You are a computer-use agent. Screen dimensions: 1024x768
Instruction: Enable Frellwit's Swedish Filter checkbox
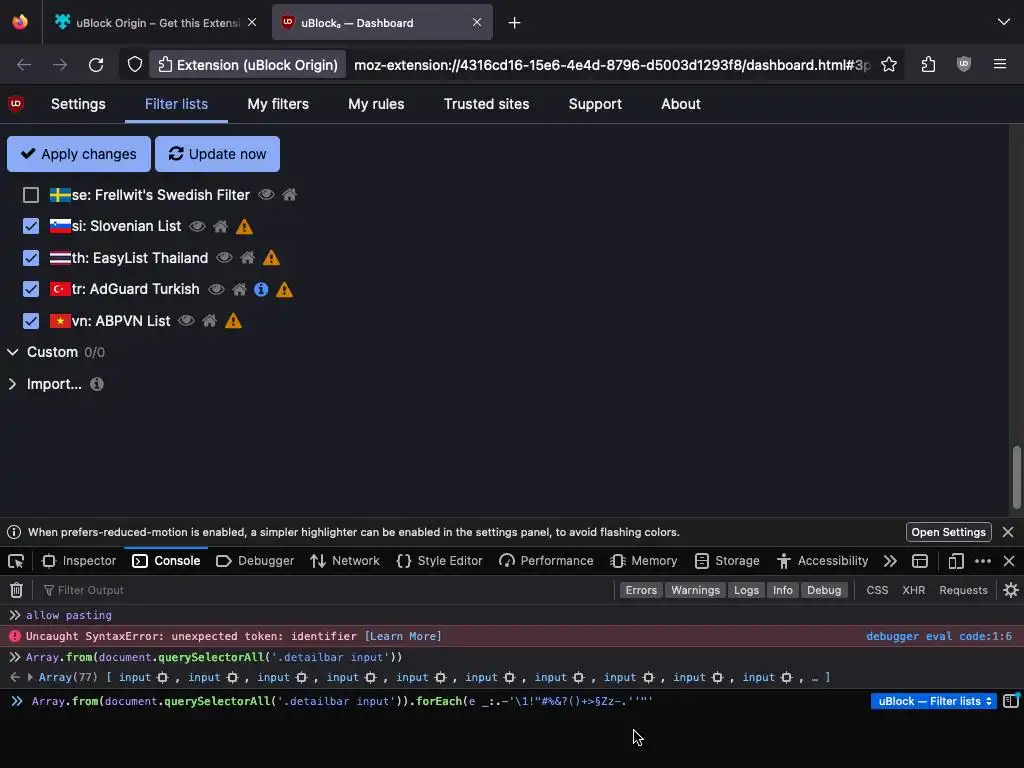click(x=31, y=195)
